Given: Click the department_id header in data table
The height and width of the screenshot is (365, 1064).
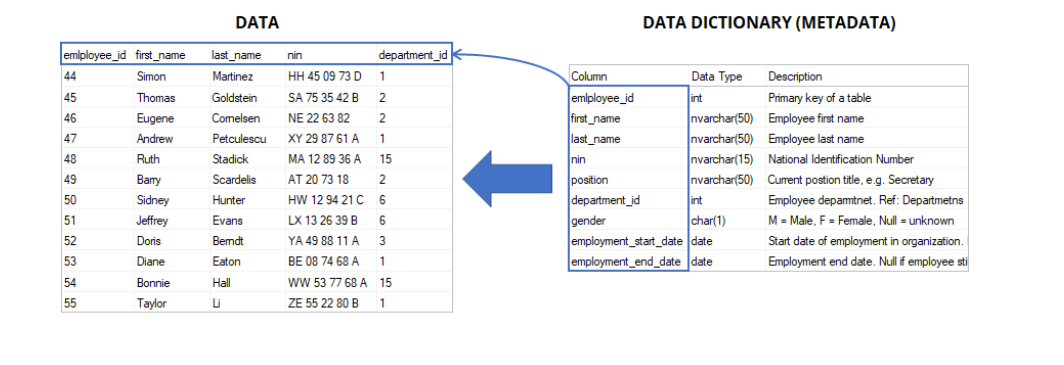Looking at the screenshot, I should click(x=413, y=55).
